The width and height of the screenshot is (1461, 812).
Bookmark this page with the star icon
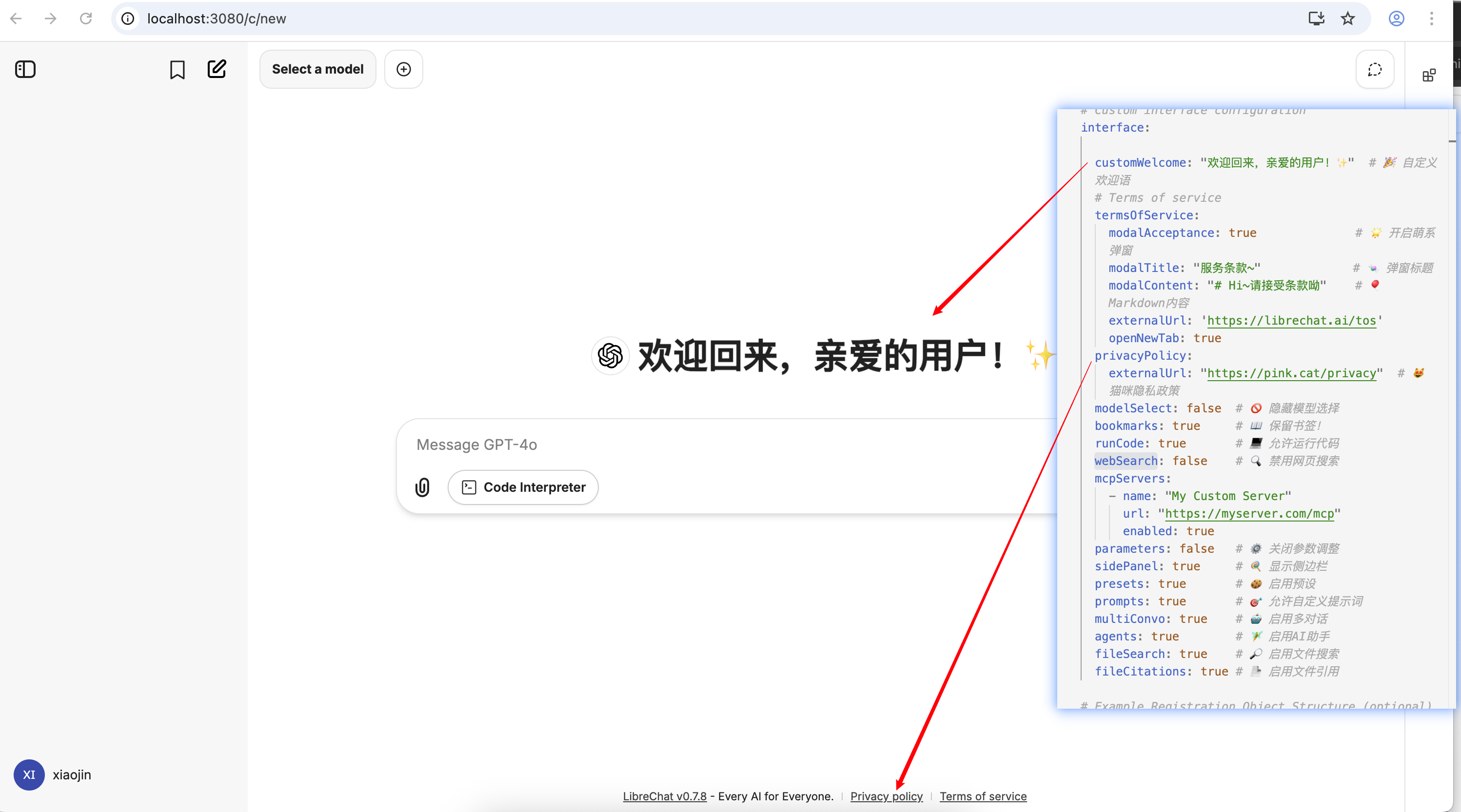pos(1347,19)
